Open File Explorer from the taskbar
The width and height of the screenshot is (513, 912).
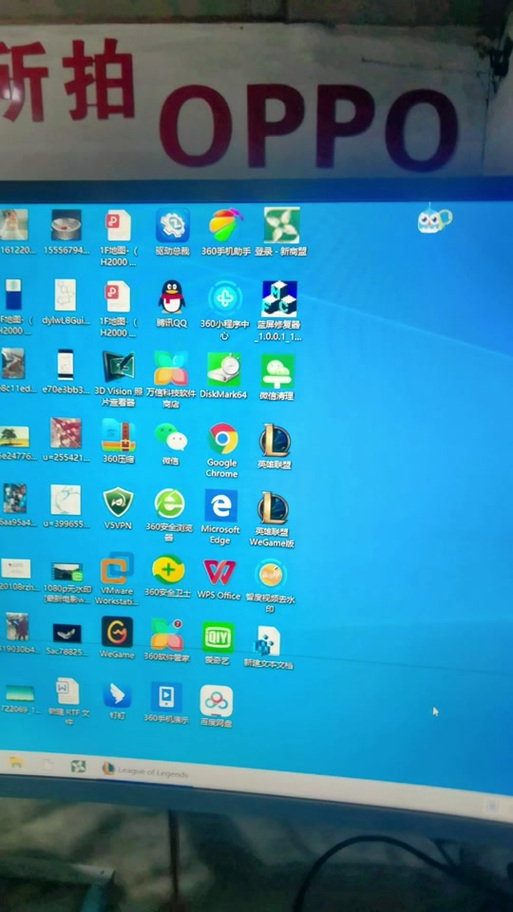pyautogui.click(x=16, y=763)
